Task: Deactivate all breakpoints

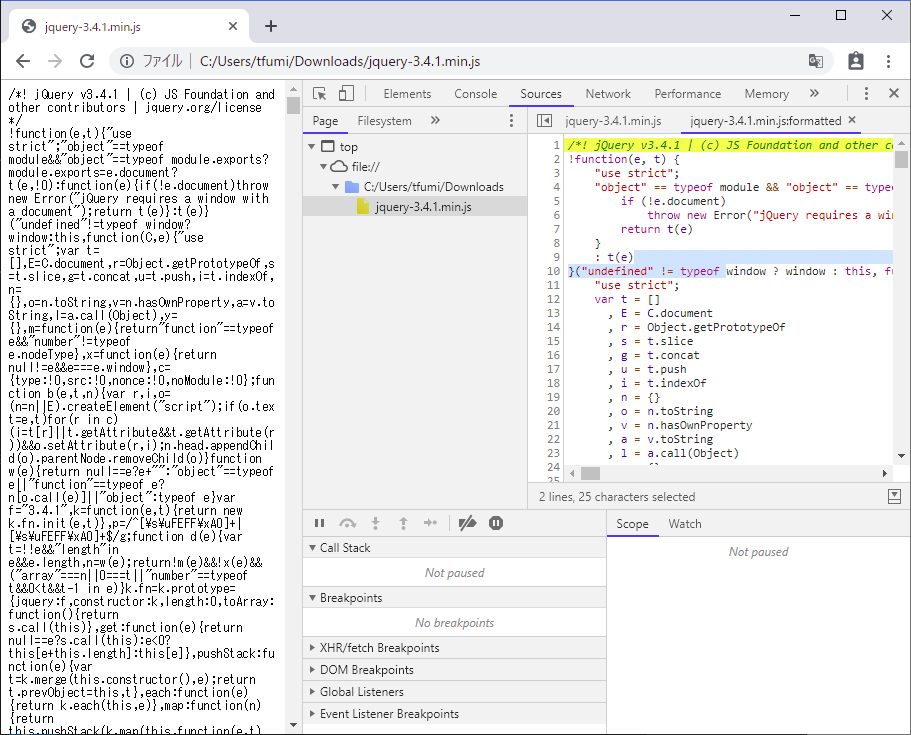Action: [467, 523]
